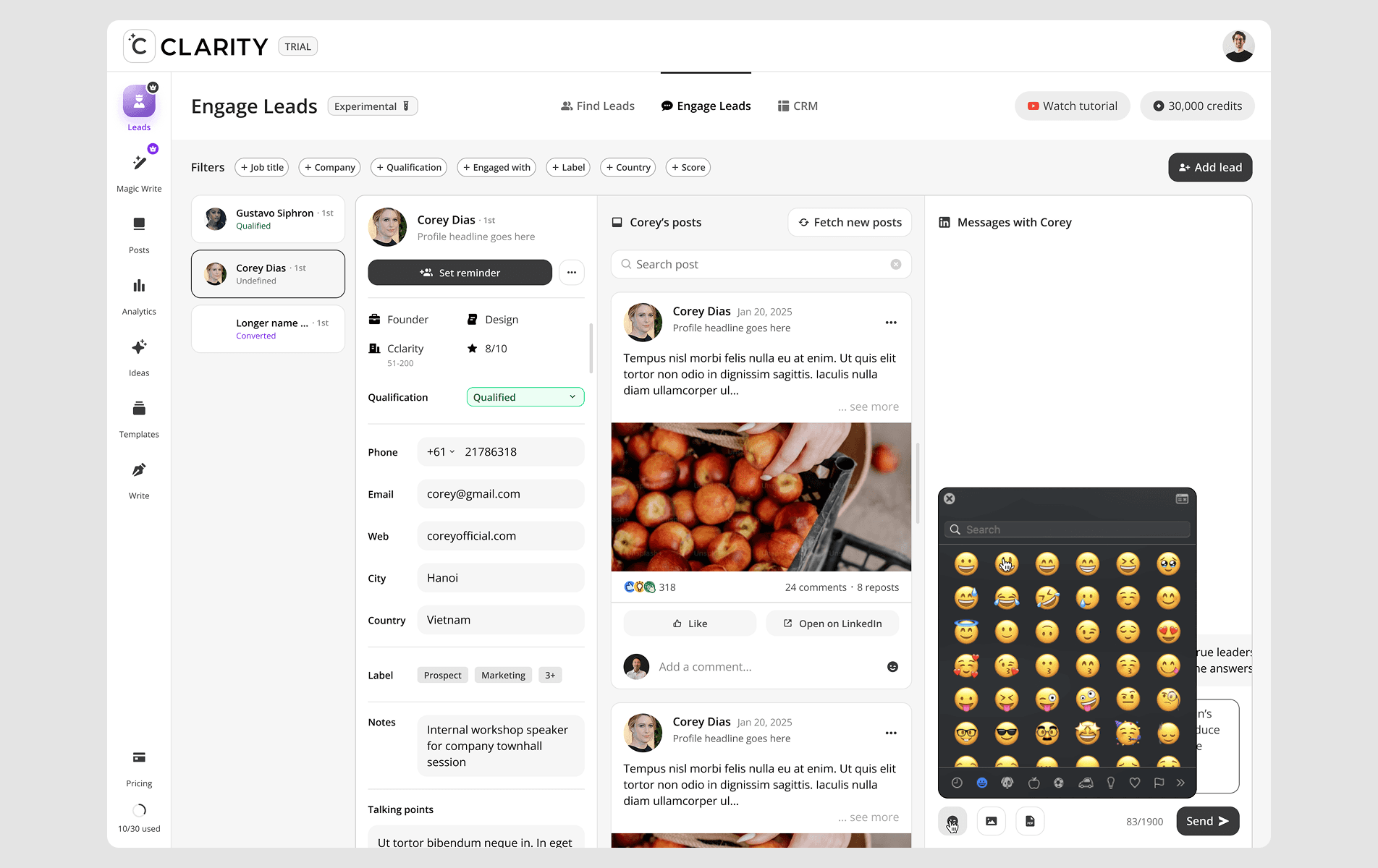Viewport: 1378px width, 868px height.
Task: Add a Qualification filter
Action: [409, 167]
